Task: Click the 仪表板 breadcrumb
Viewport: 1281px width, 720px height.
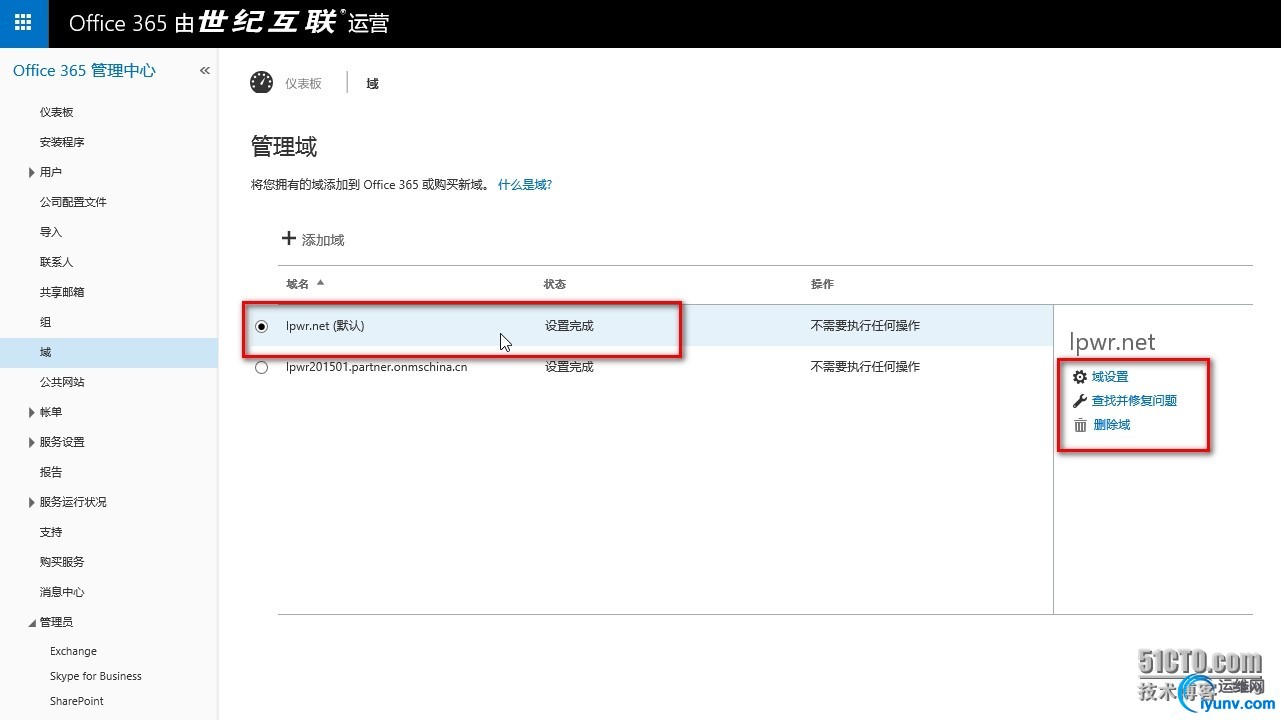Action: pyautogui.click(x=303, y=84)
